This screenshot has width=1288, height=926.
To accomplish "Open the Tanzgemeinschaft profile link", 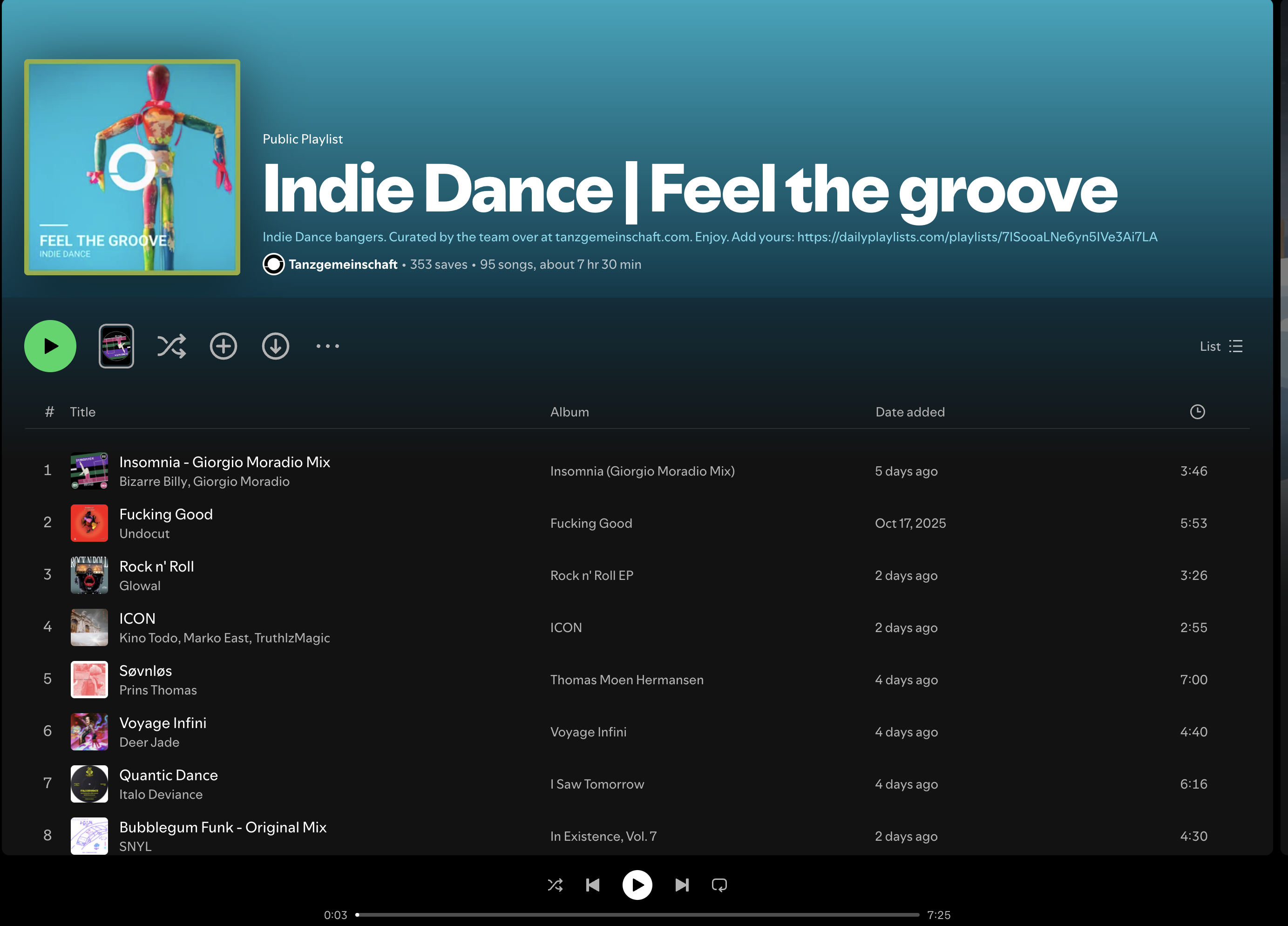I will (343, 264).
